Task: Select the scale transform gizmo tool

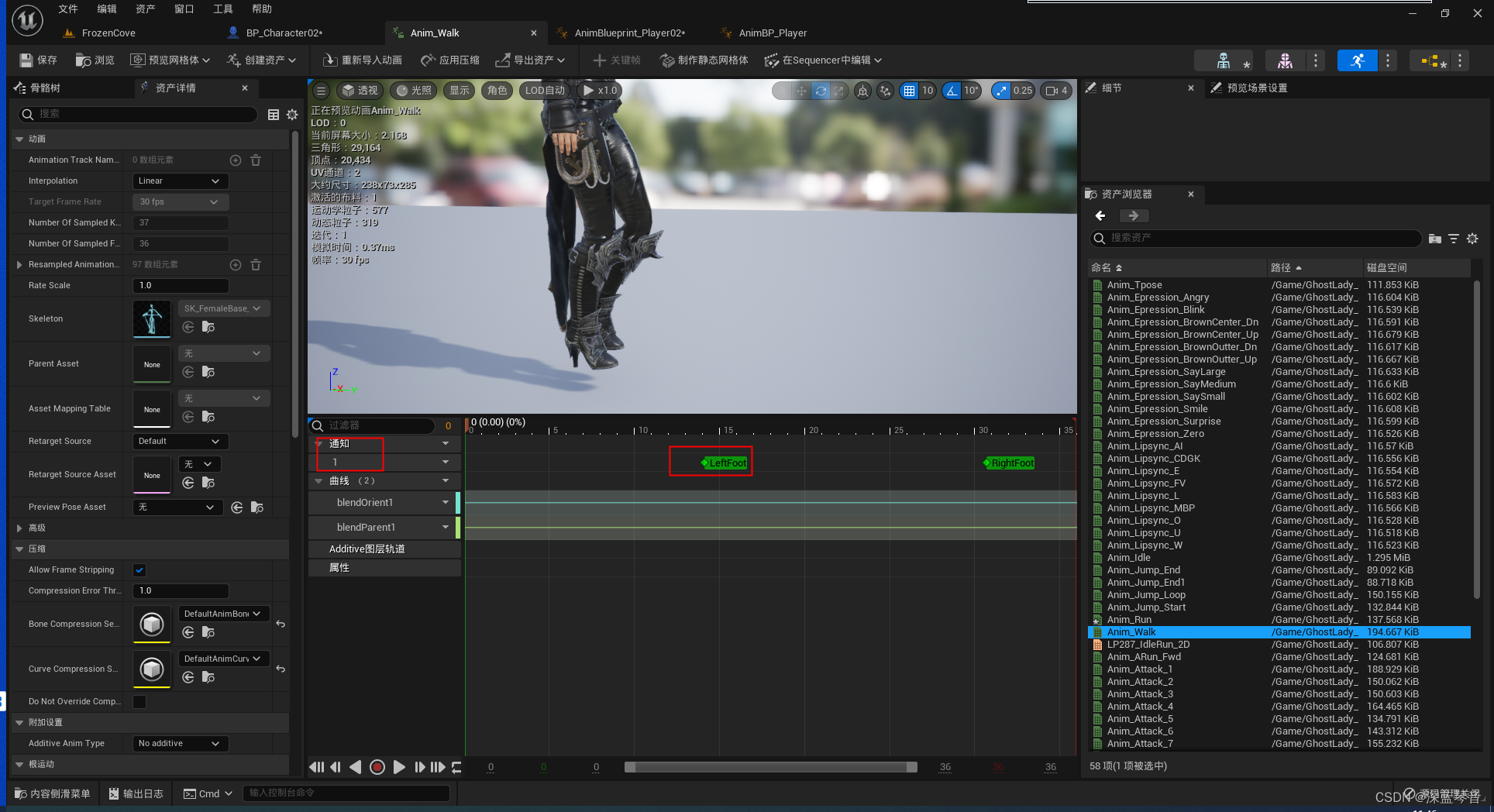Action: (x=839, y=91)
